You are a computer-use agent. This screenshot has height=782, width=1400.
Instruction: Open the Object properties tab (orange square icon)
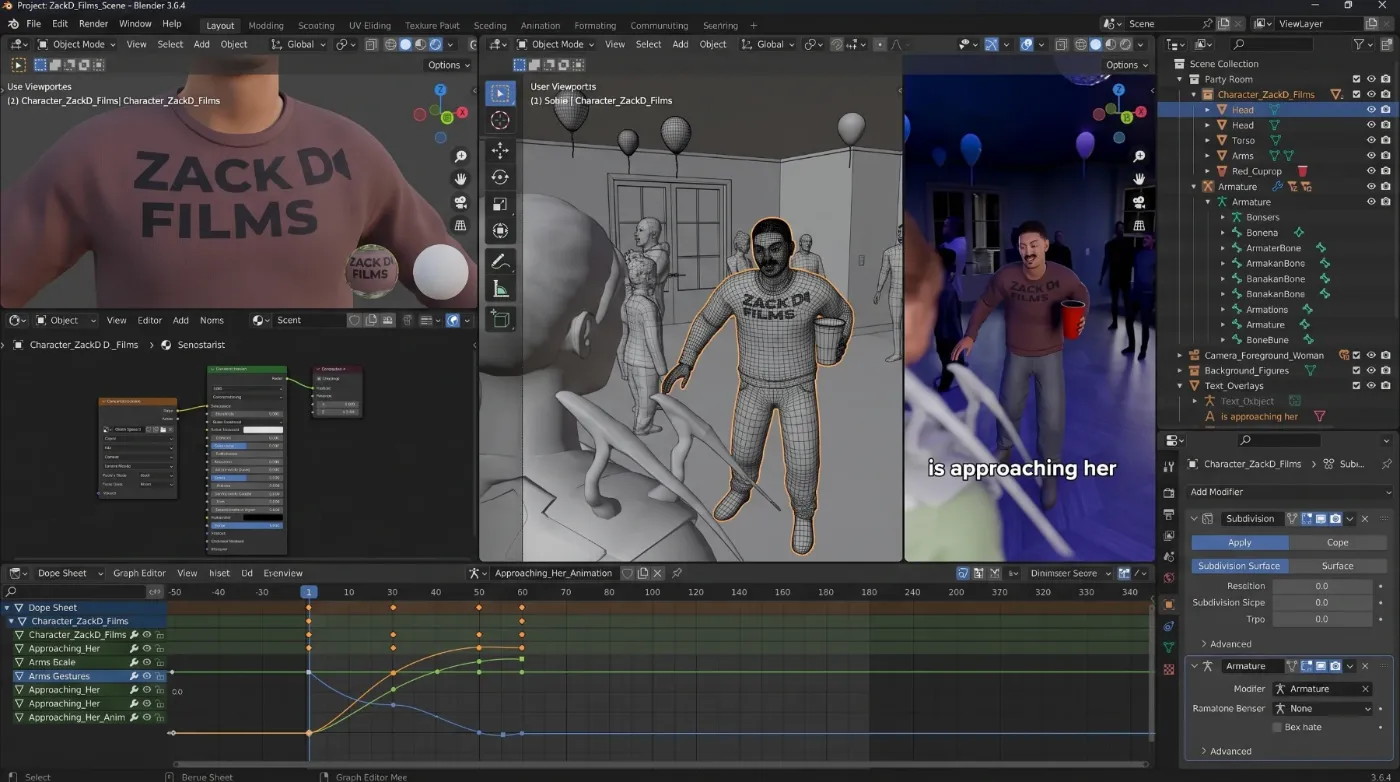click(1168, 604)
